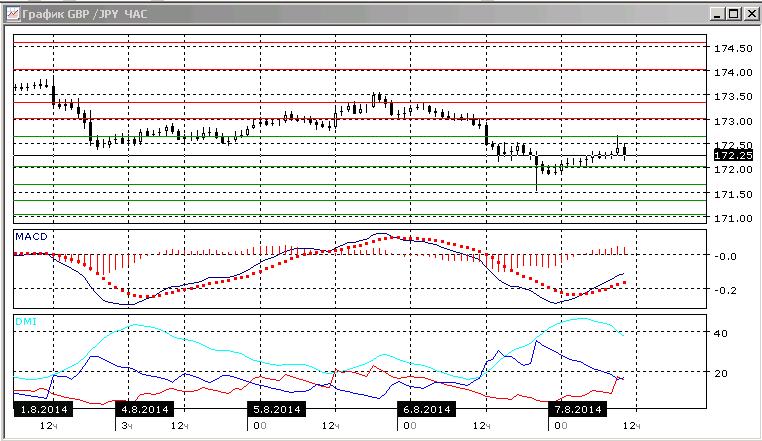Select the MACD indicator label
The image size is (762, 441).
pyautogui.click(x=32, y=237)
